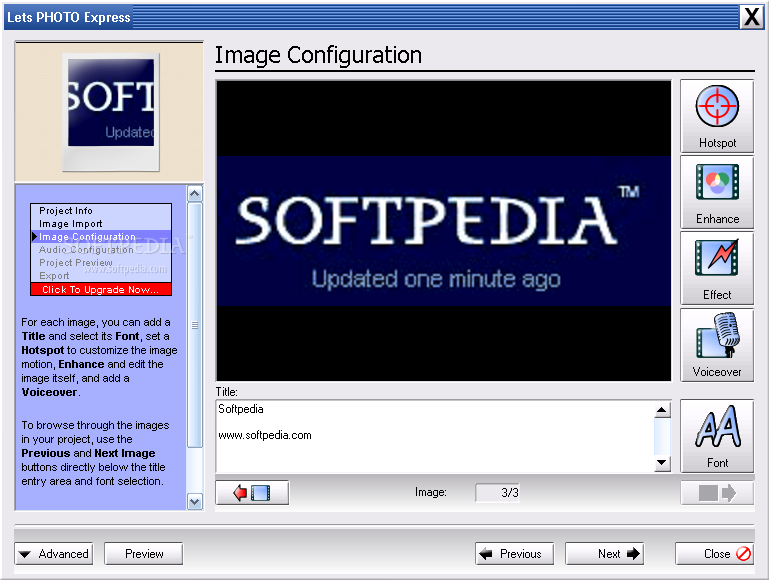
Task: Go to previous image with red arrow button
Action: [252, 493]
